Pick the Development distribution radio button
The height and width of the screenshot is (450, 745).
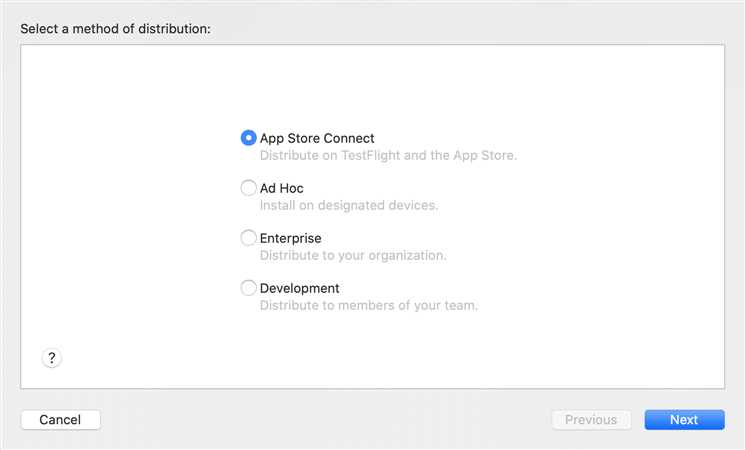248,288
